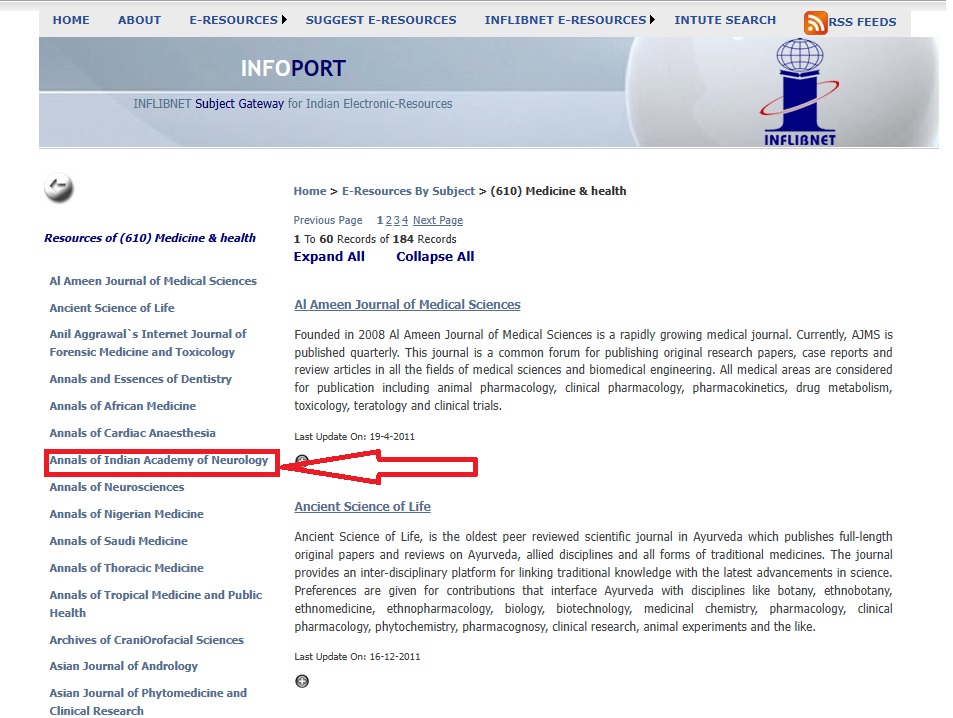Click Previous Page text
The image size is (953, 718).
pyautogui.click(x=328, y=220)
